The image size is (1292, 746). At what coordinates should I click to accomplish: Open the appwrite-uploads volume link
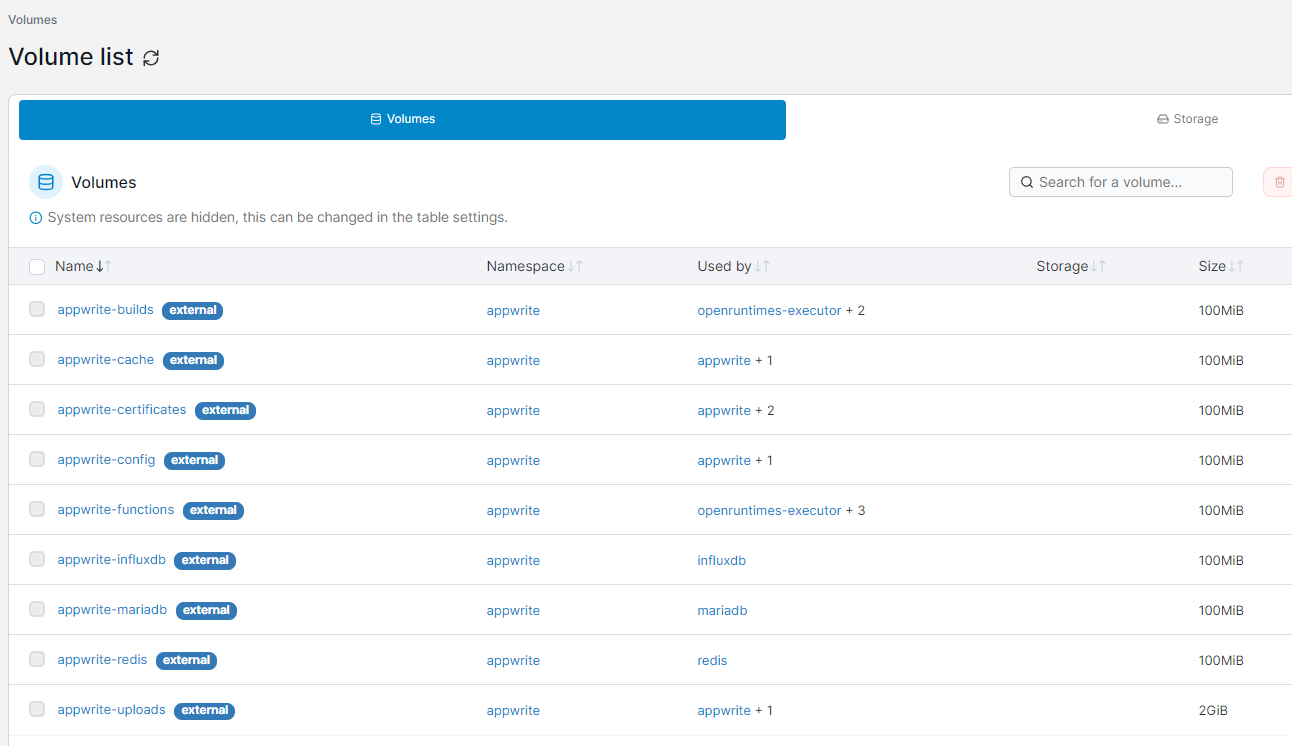click(111, 710)
